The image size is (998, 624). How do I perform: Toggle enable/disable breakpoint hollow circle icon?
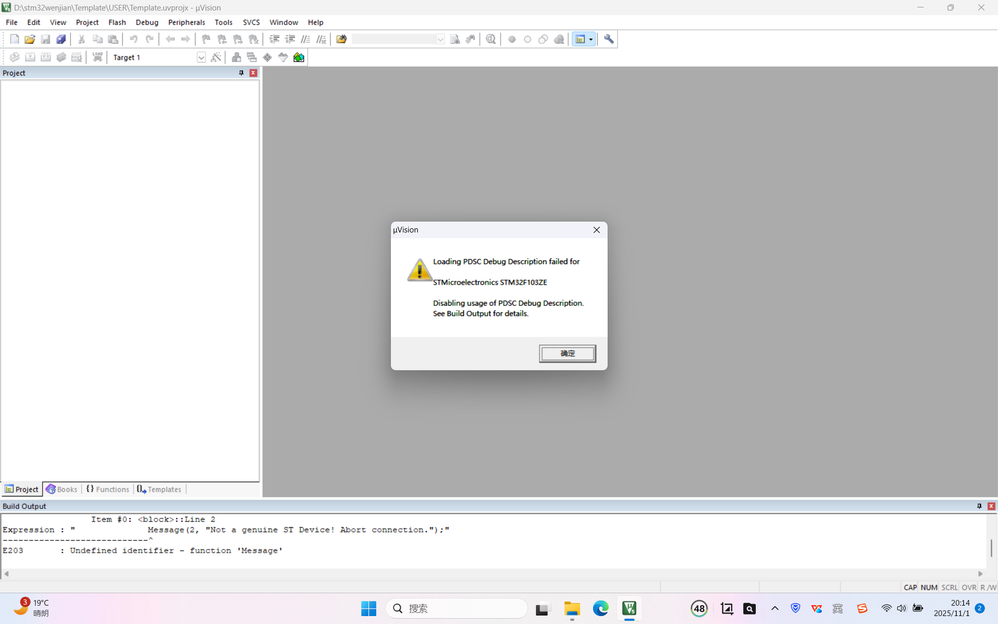(528, 39)
